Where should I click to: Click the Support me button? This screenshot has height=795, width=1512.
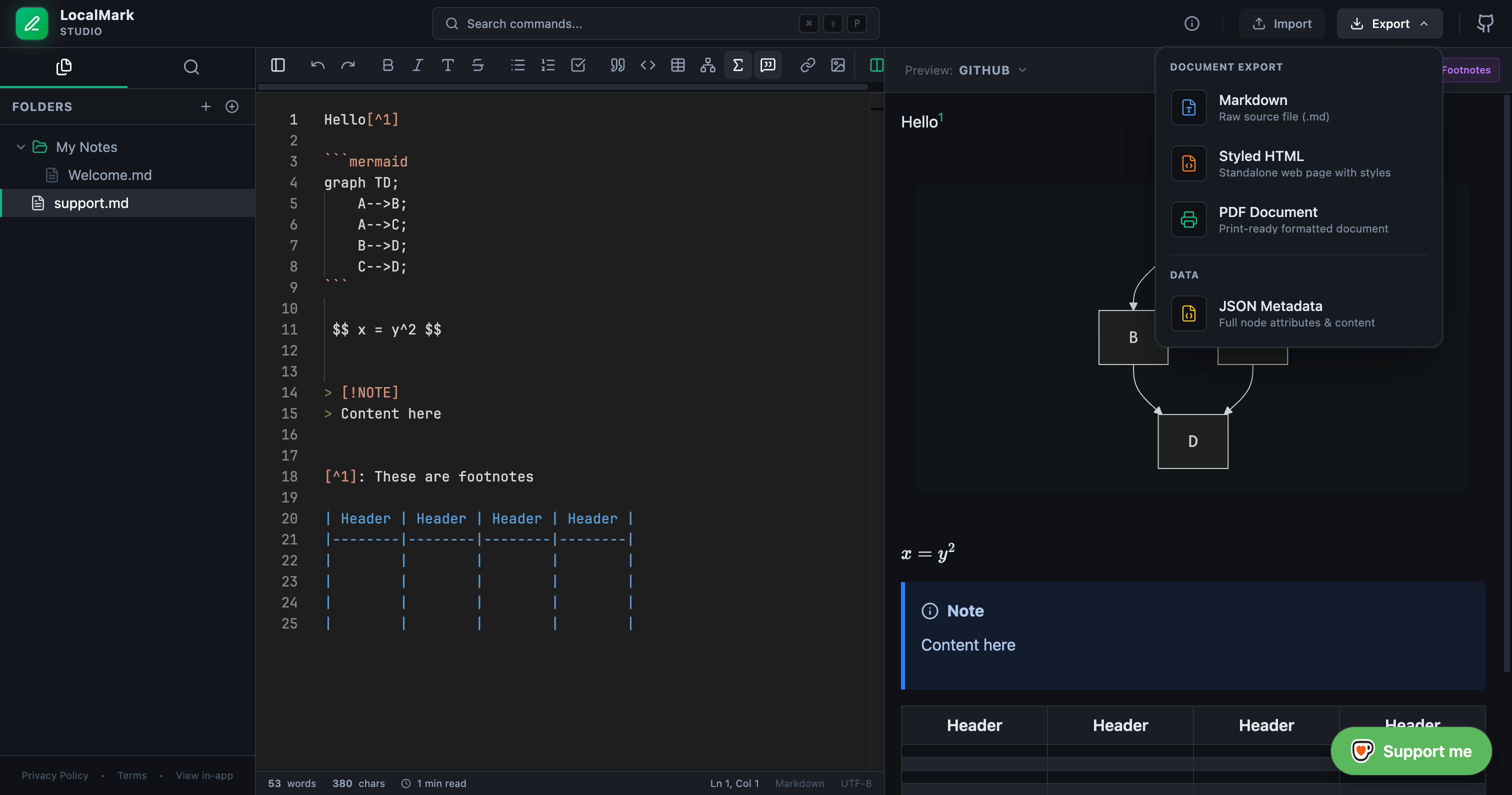[x=1411, y=751]
